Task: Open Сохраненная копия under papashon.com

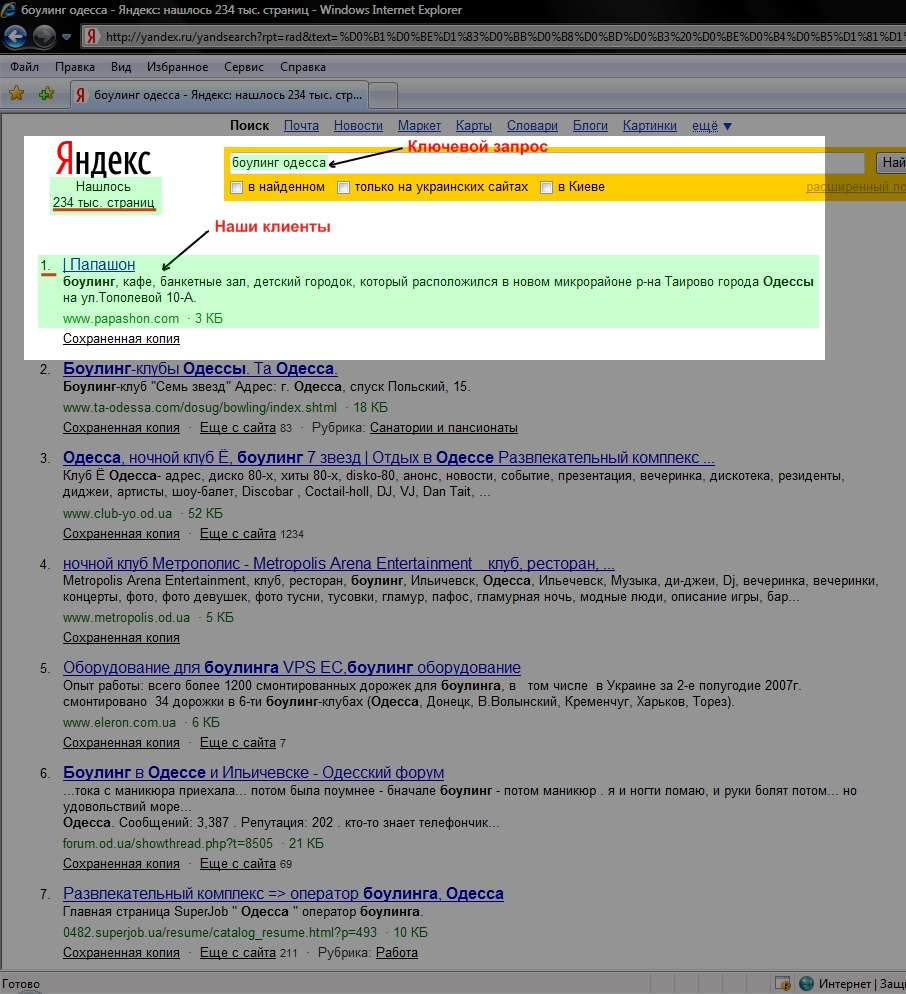Action: tap(121, 339)
